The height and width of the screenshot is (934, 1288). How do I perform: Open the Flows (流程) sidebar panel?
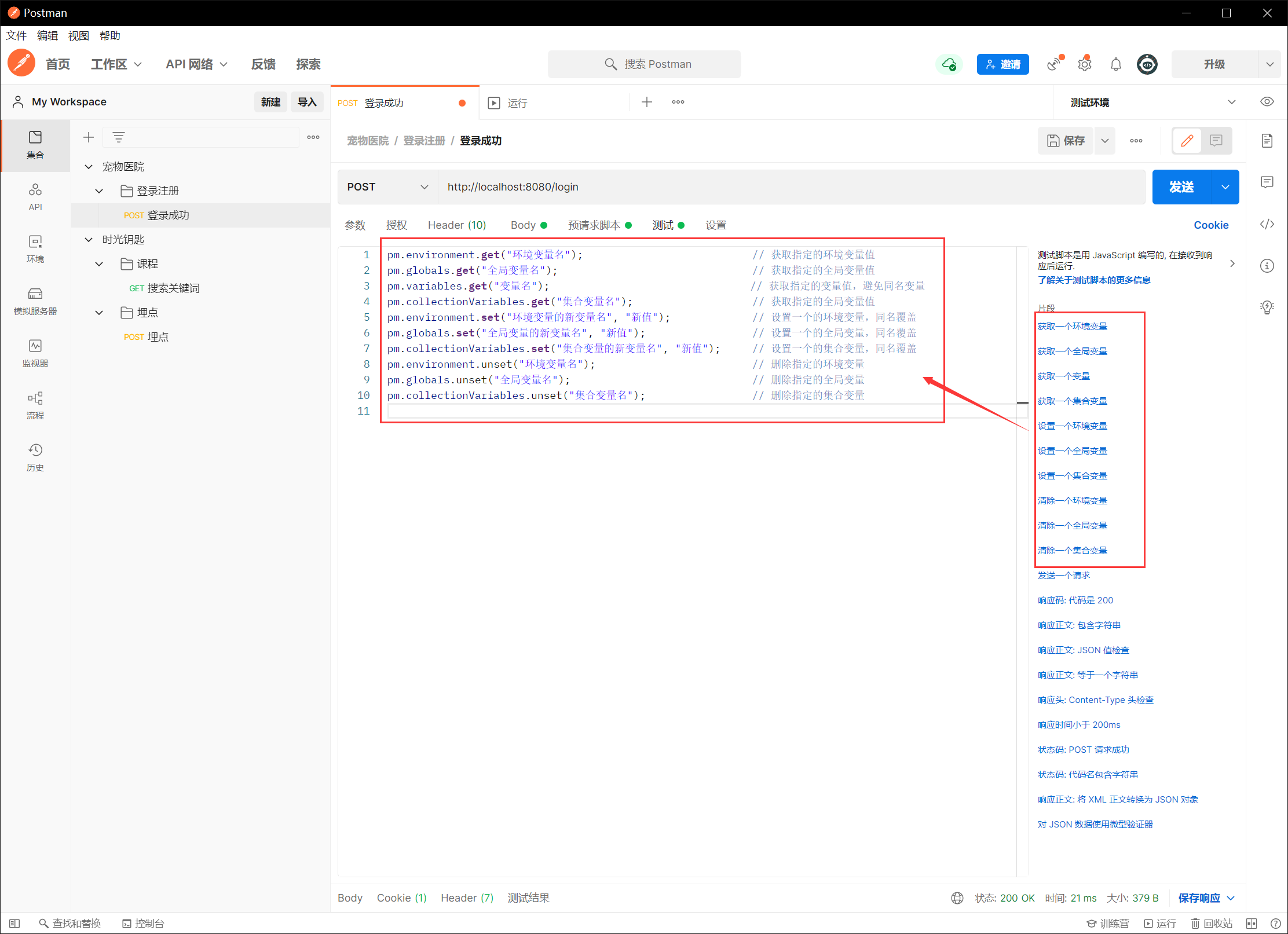35,405
